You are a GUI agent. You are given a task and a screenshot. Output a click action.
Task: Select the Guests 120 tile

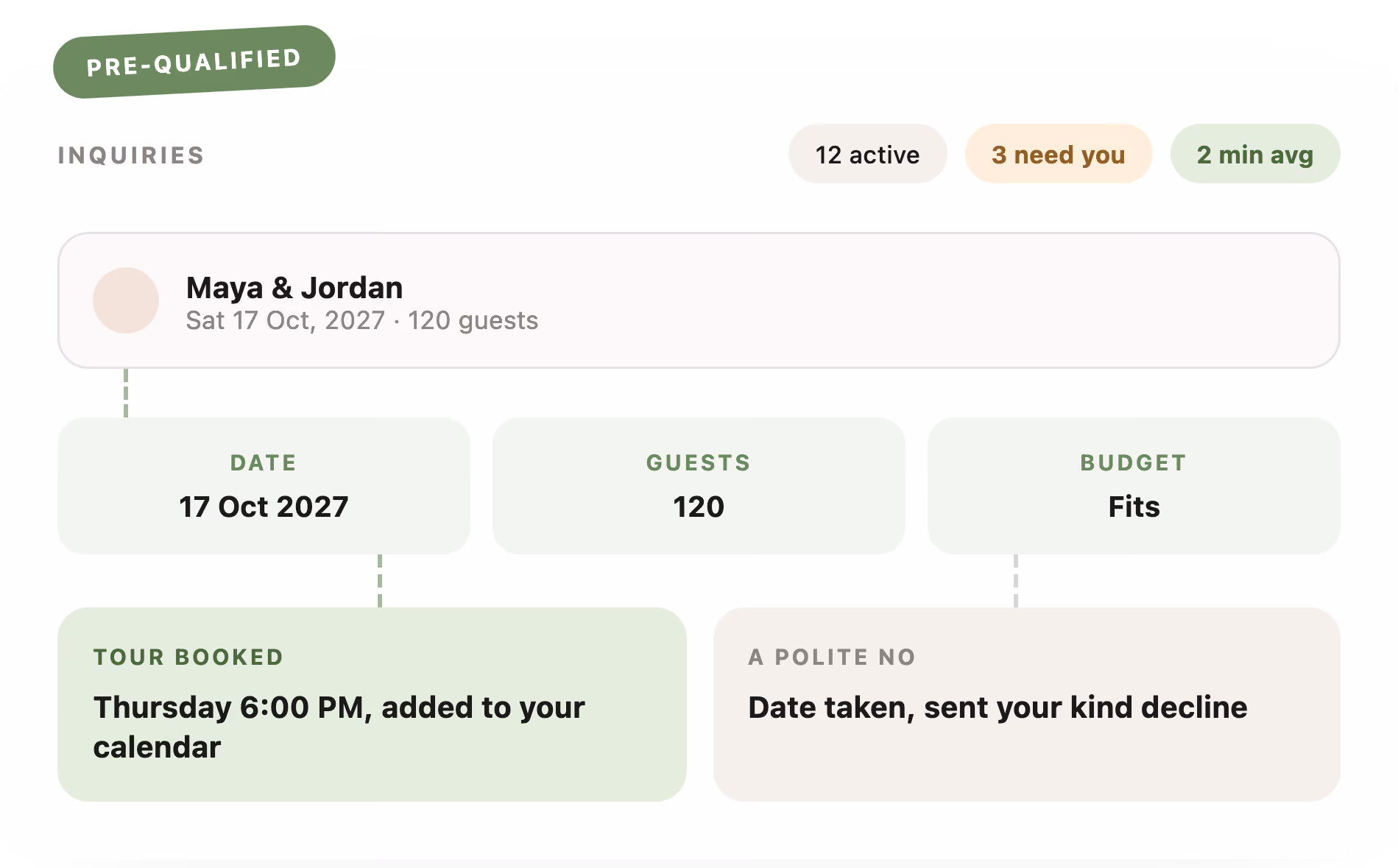click(x=699, y=486)
